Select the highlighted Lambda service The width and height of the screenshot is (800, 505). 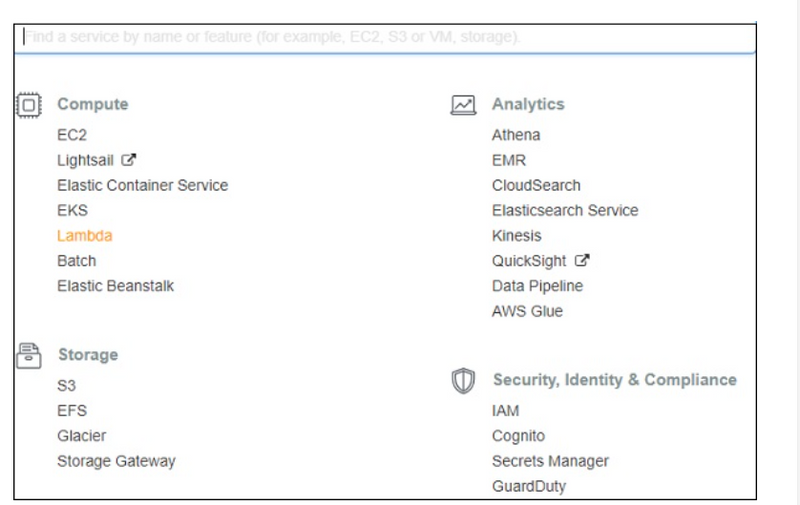84,236
